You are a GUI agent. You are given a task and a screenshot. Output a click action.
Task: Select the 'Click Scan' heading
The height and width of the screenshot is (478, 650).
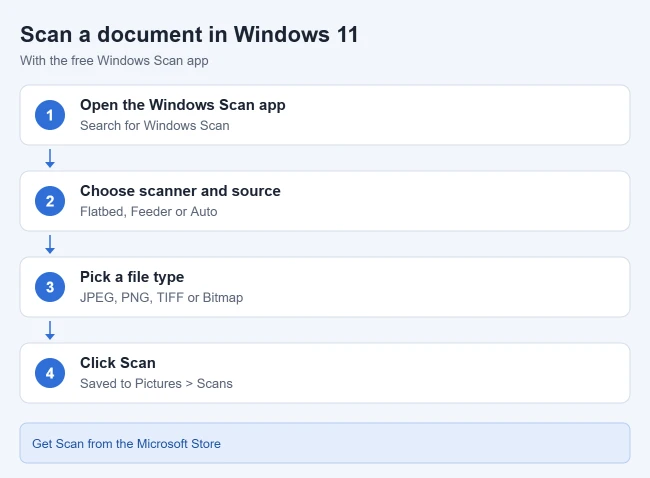click(118, 363)
